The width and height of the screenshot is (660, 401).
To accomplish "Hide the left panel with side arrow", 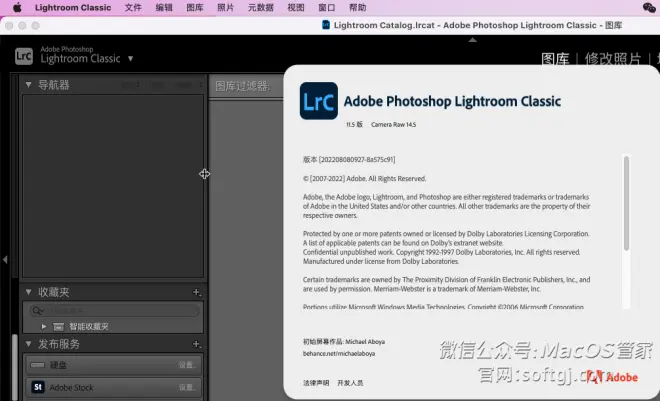I will point(5,260).
